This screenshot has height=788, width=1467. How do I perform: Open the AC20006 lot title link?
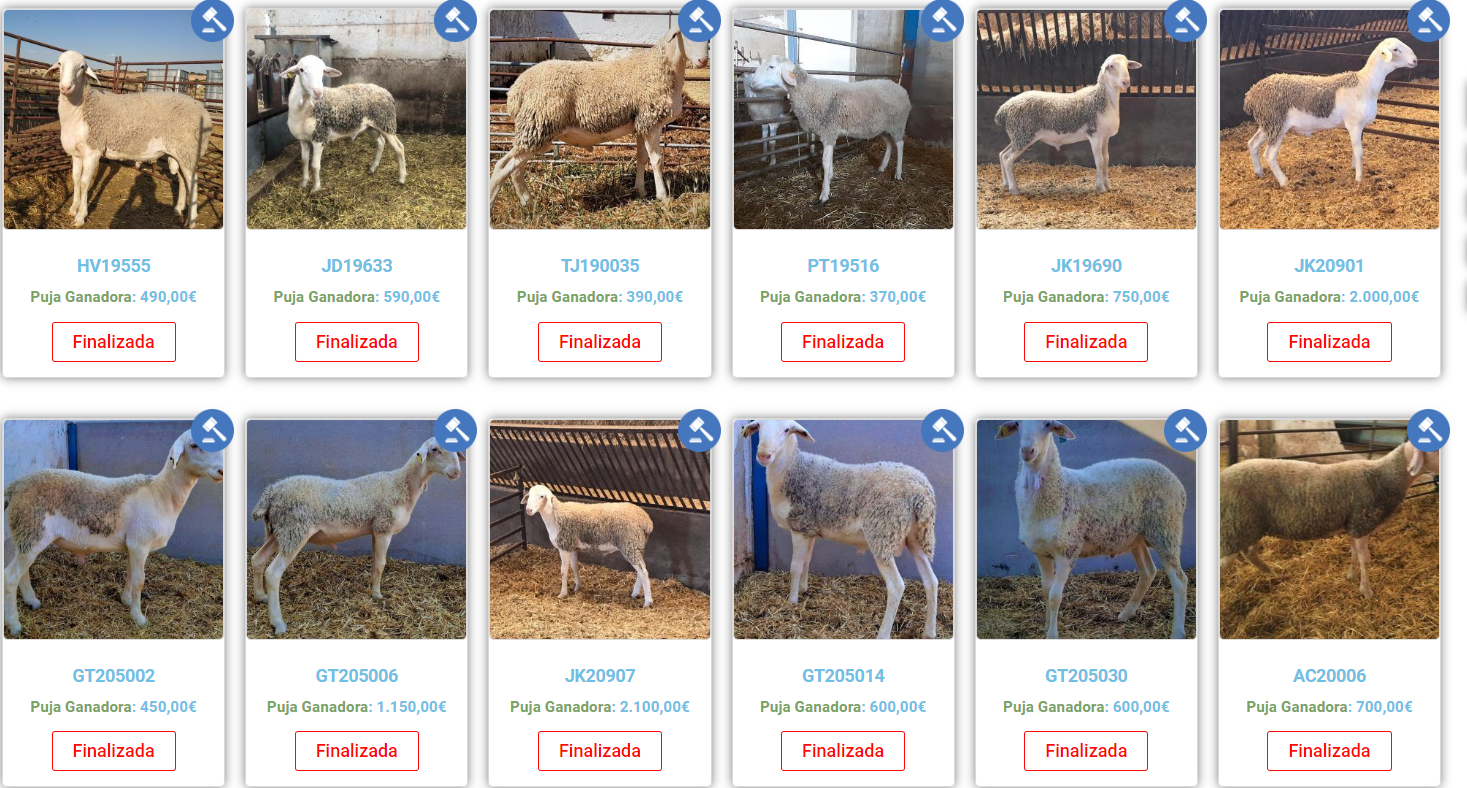pyautogui.click(x=1329, y=676)
